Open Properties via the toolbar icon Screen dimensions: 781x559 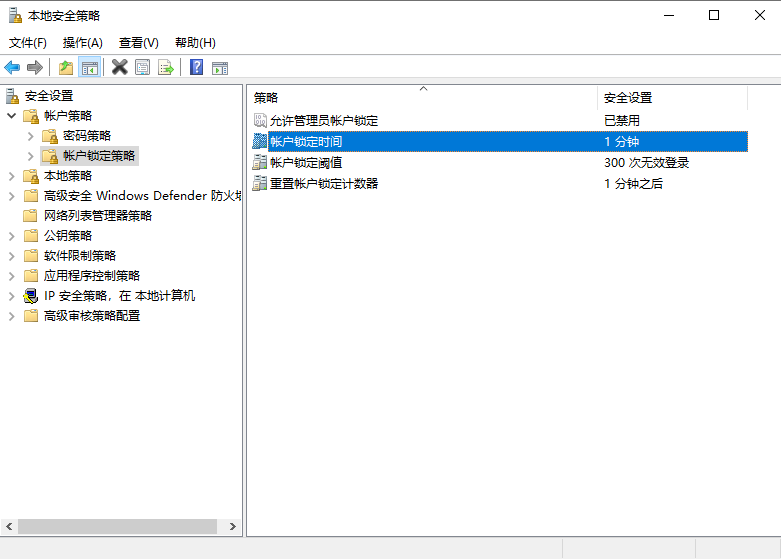(x=143, y=67)
